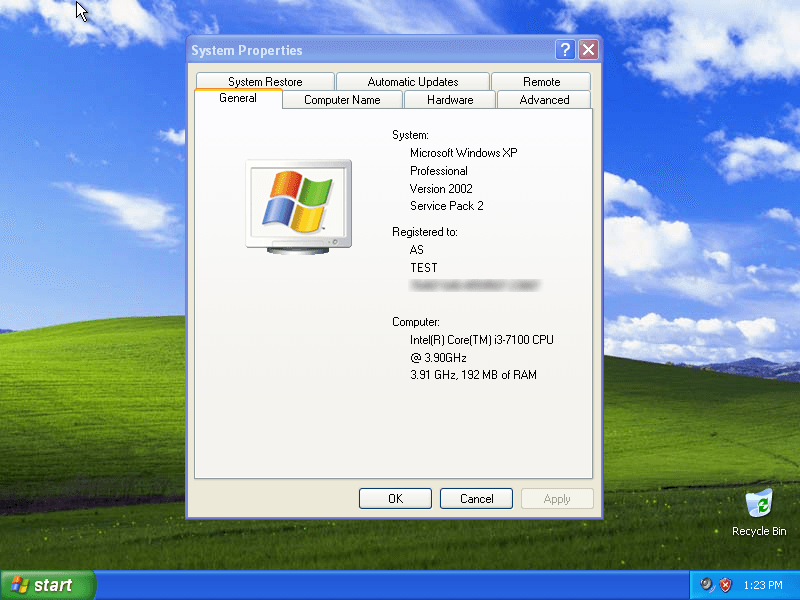Switch to the System Restore tab
This screenshot has height=600, width=800.
click(265, 82)
